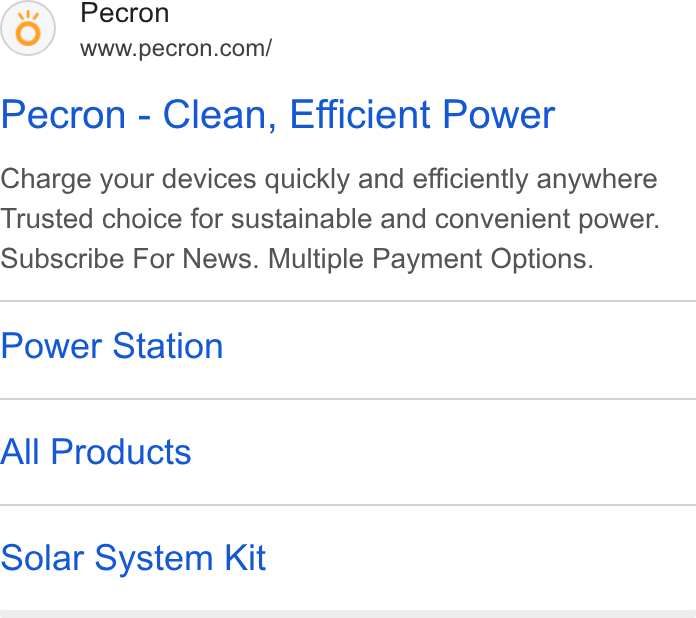Click the 'Charge your devices quickly' description line
This screenshot has height=618, width=696.
point(329,179)
